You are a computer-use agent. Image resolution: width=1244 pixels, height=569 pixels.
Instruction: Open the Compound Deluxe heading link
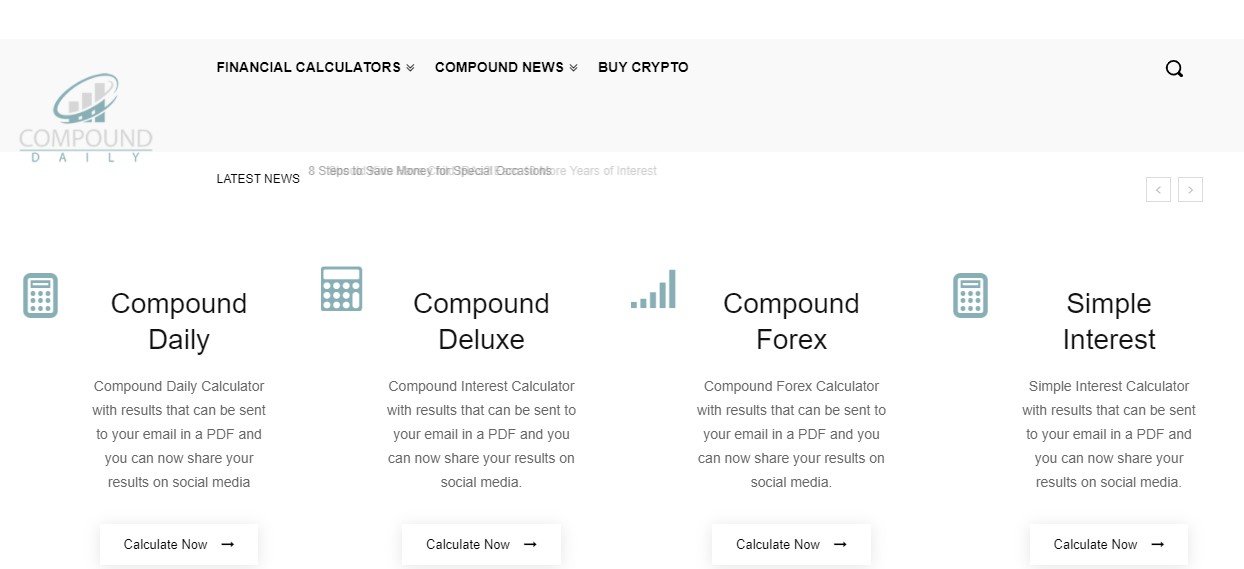click(481, 321)
